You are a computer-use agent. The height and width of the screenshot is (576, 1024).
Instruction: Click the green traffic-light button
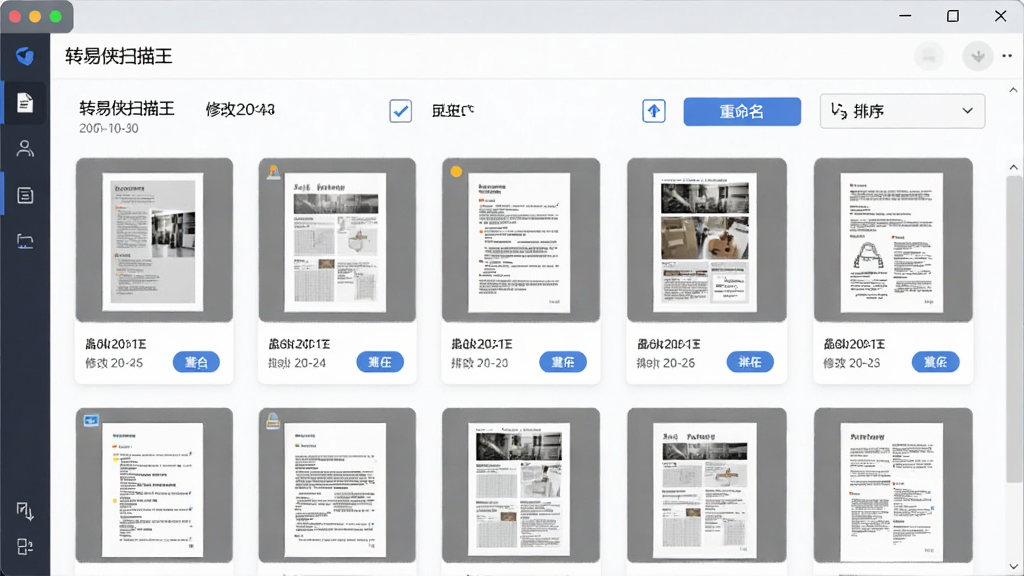pyautogui.click(x=56, y=16)
